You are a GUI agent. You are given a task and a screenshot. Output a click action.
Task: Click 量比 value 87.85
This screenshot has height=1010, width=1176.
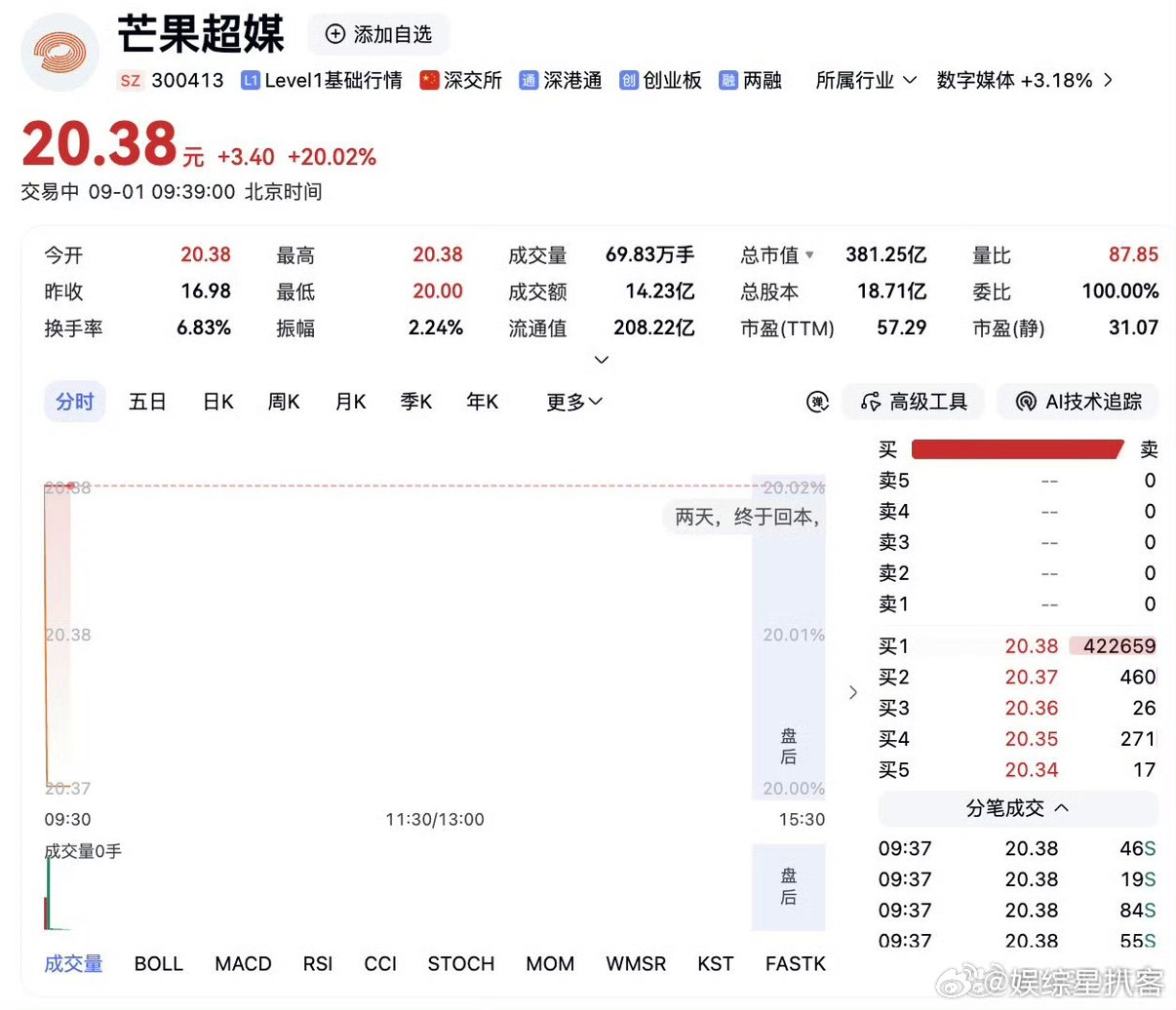tap(1133, 255)
